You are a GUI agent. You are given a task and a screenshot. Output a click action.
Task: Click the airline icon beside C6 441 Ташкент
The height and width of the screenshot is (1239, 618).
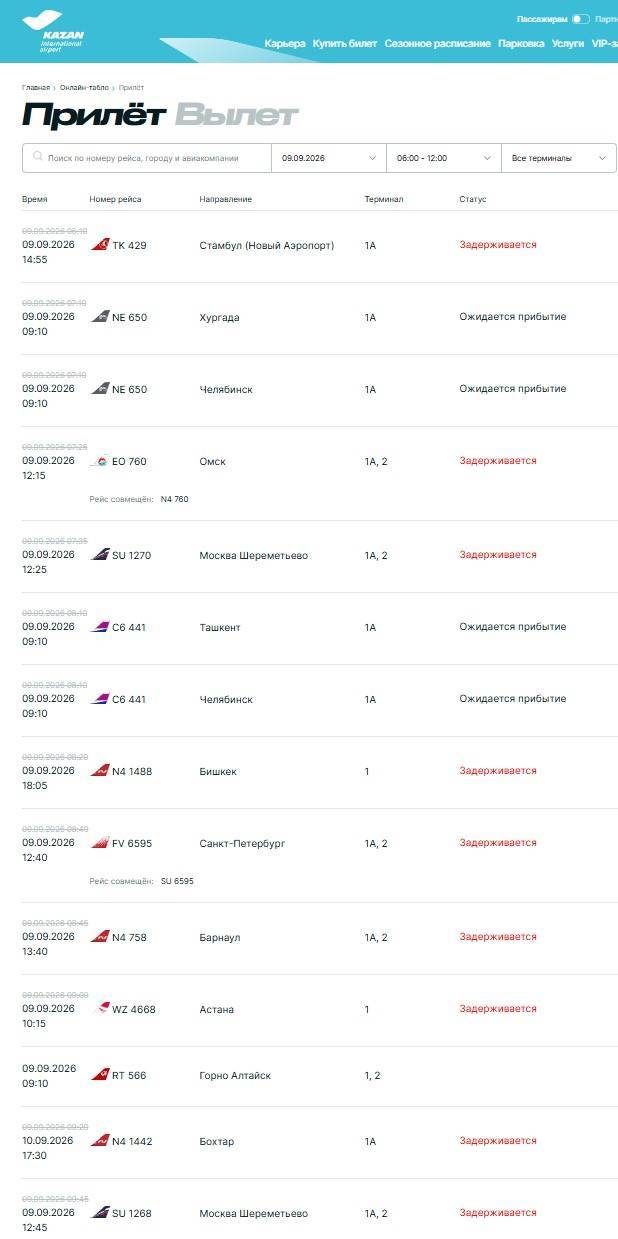[99, 627]
